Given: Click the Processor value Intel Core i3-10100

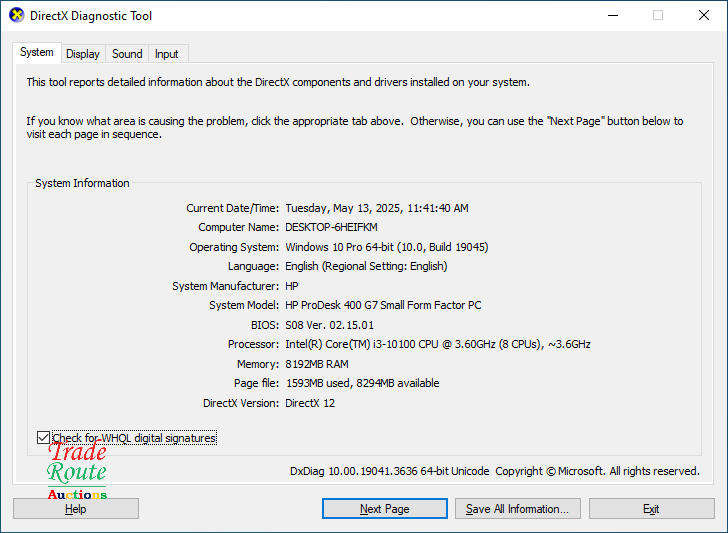Looking at the screenshot, I should (x=437, y=344).
